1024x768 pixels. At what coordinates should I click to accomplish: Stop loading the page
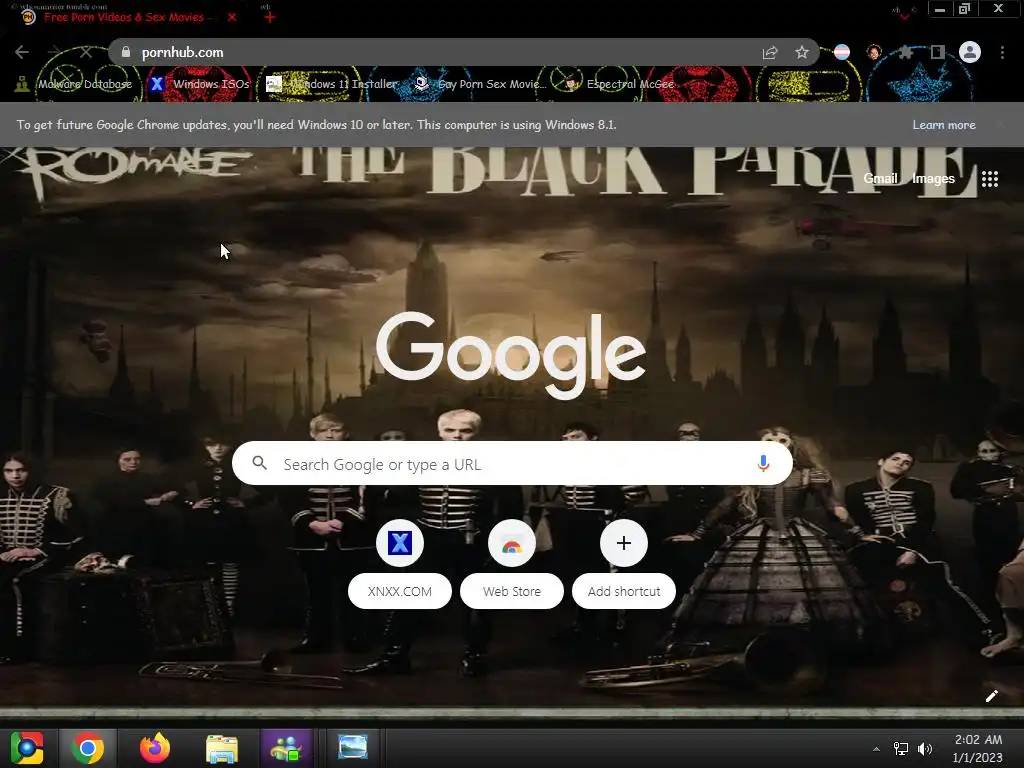[x=86, y=52]
